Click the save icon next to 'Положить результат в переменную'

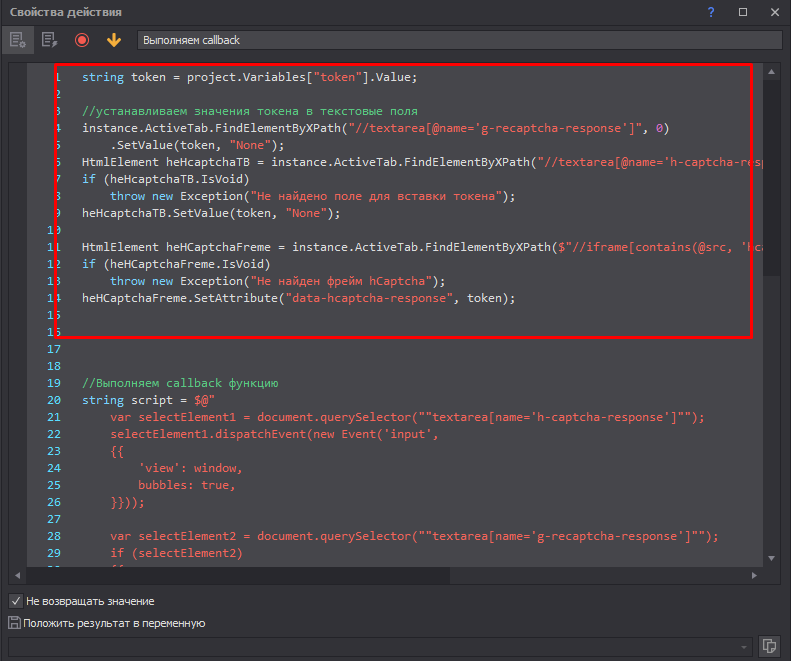click(14, 623)
